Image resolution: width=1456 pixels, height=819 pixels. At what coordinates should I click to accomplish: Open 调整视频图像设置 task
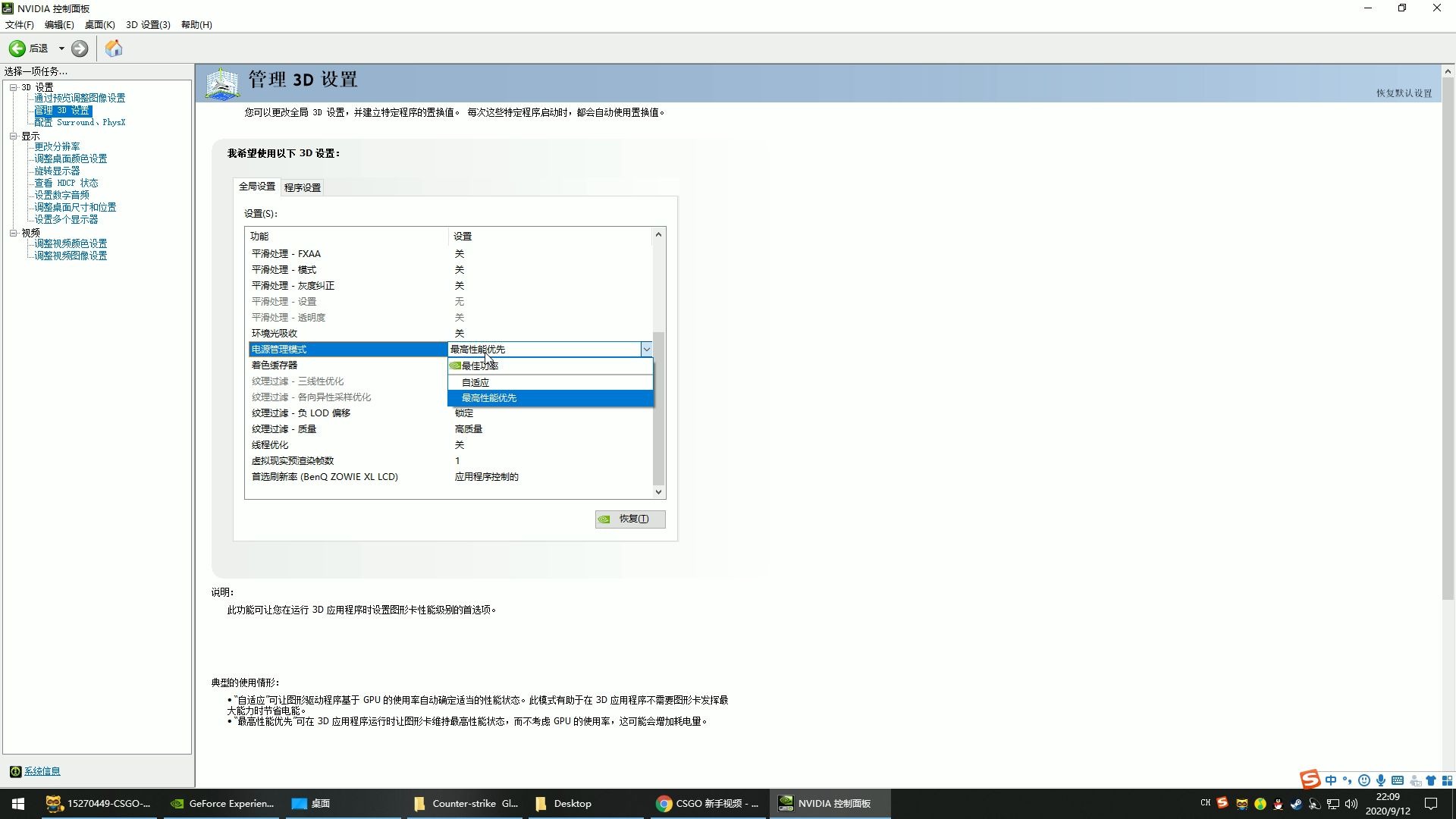tap(71, 256)
